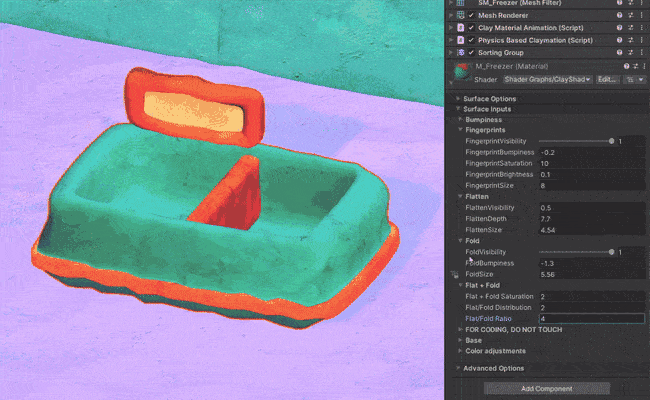Open help for Mesh Renderer component

620,16
